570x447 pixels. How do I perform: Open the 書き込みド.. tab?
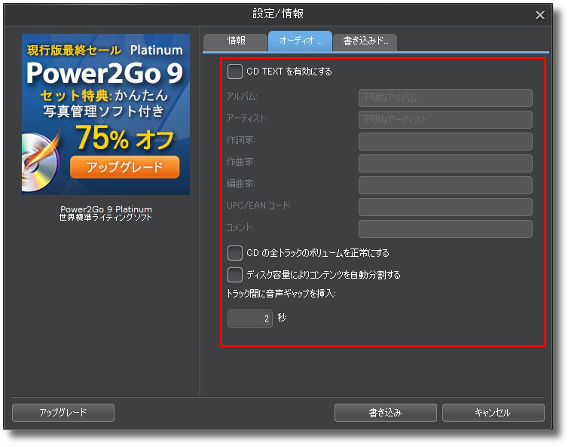(x=365, y=41)
